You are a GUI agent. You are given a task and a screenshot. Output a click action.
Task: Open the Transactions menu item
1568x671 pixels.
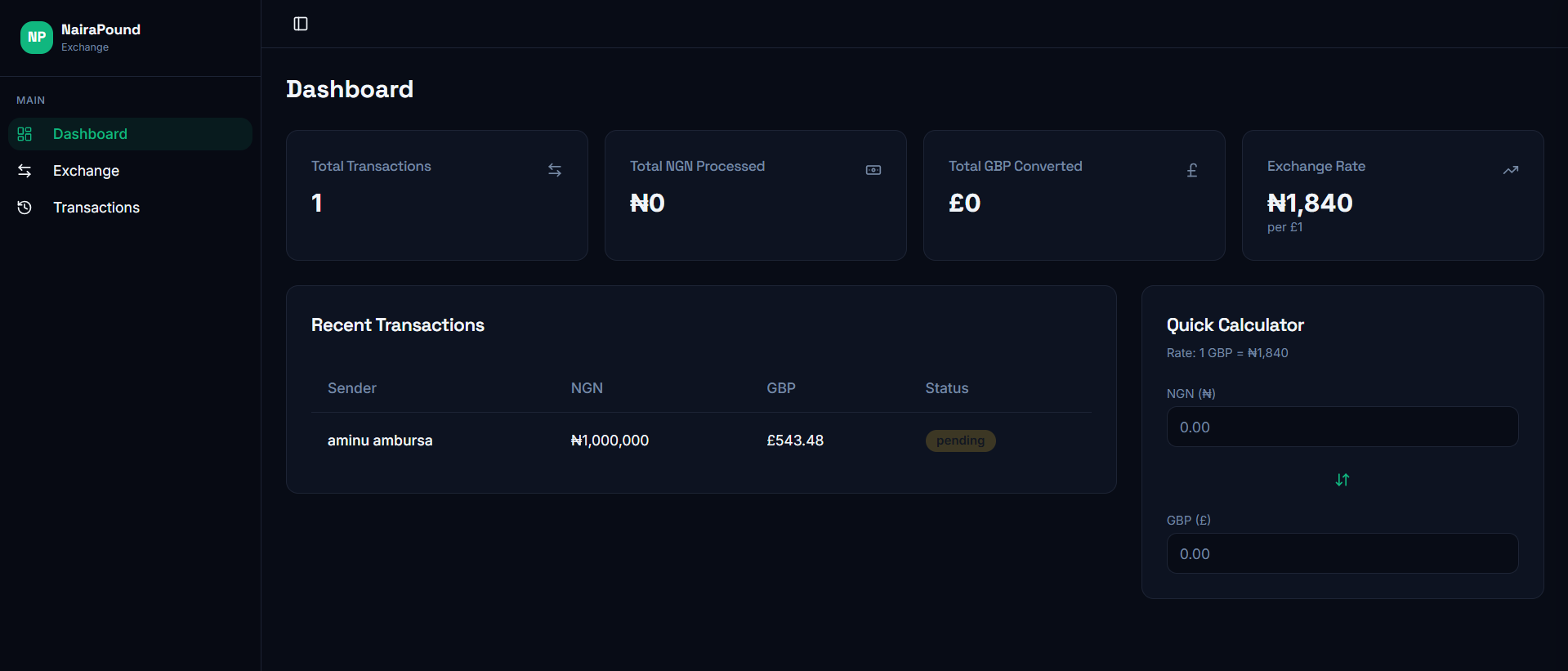tap(130, 208)
